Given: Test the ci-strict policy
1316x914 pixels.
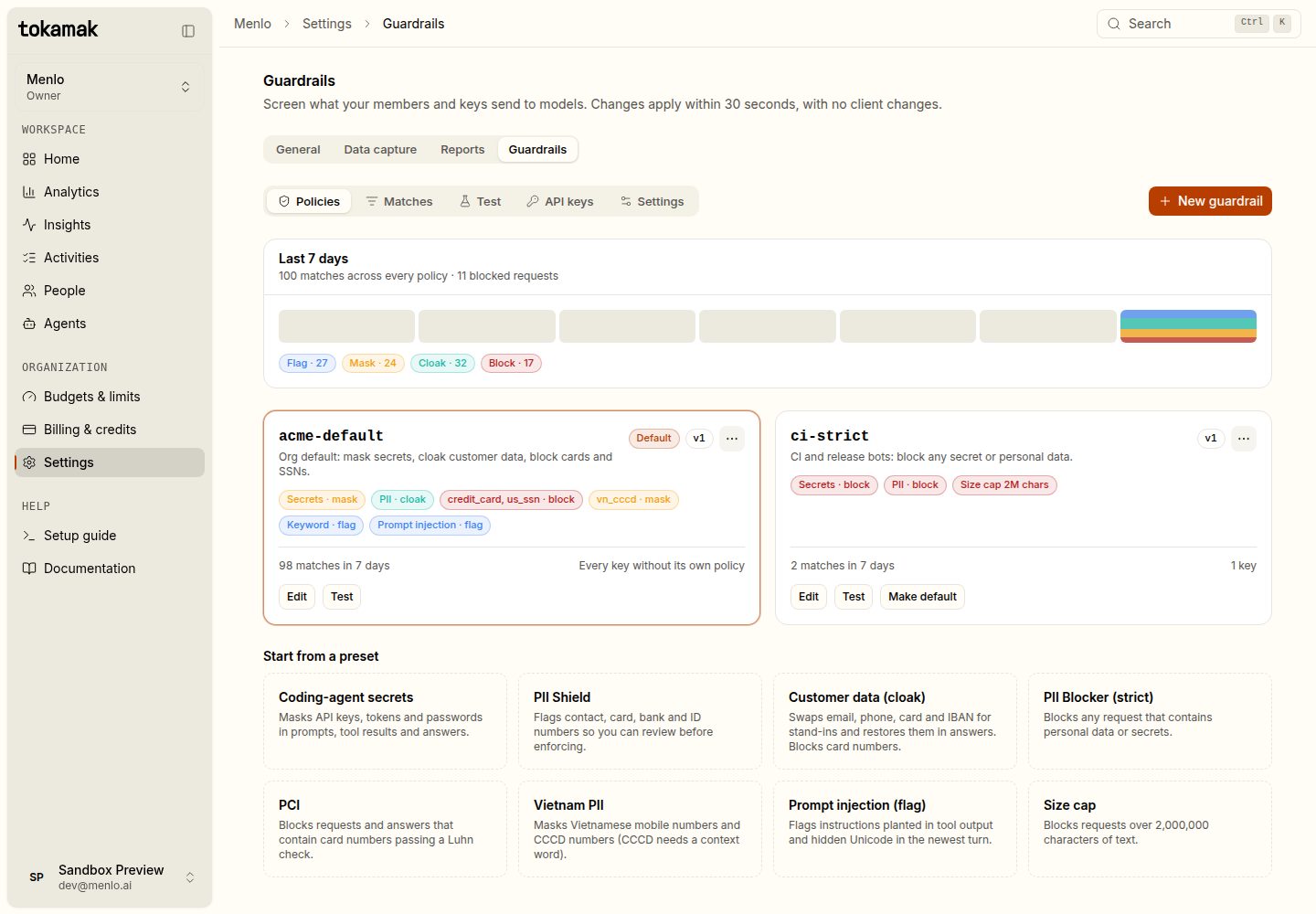Looking at the screenshot, I should 854,597.
